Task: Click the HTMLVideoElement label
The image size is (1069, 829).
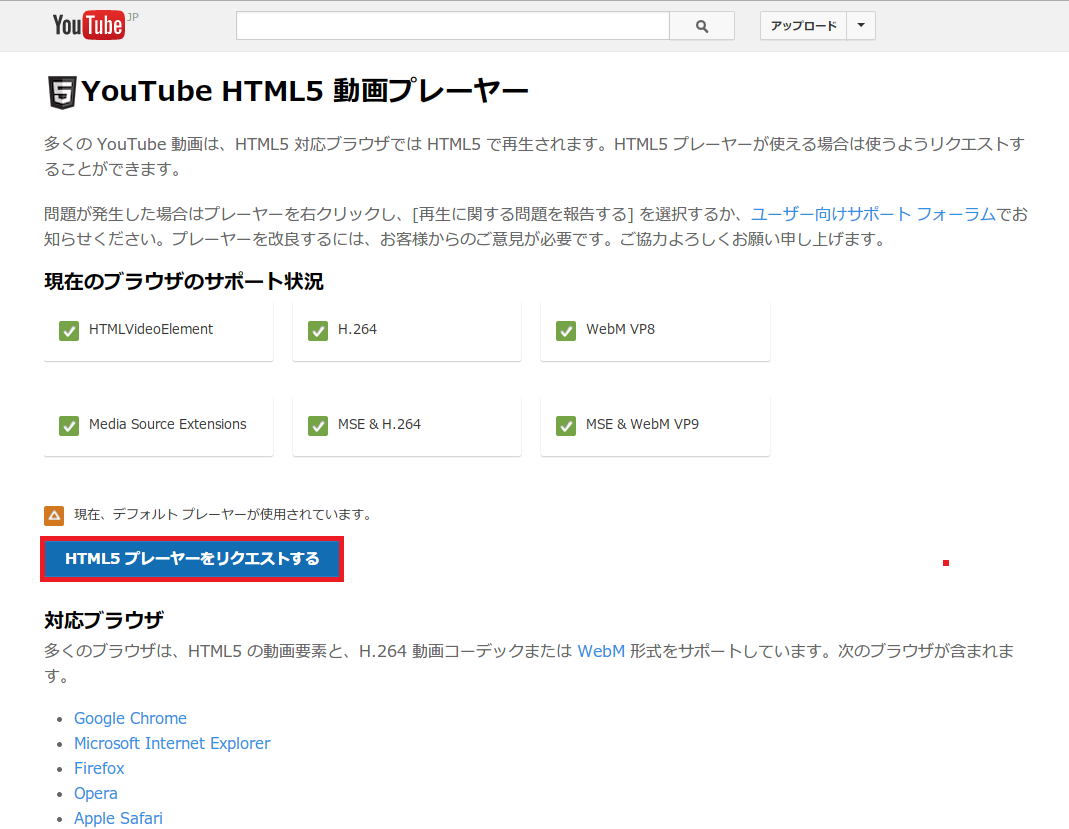Action: tap(151, 329)
